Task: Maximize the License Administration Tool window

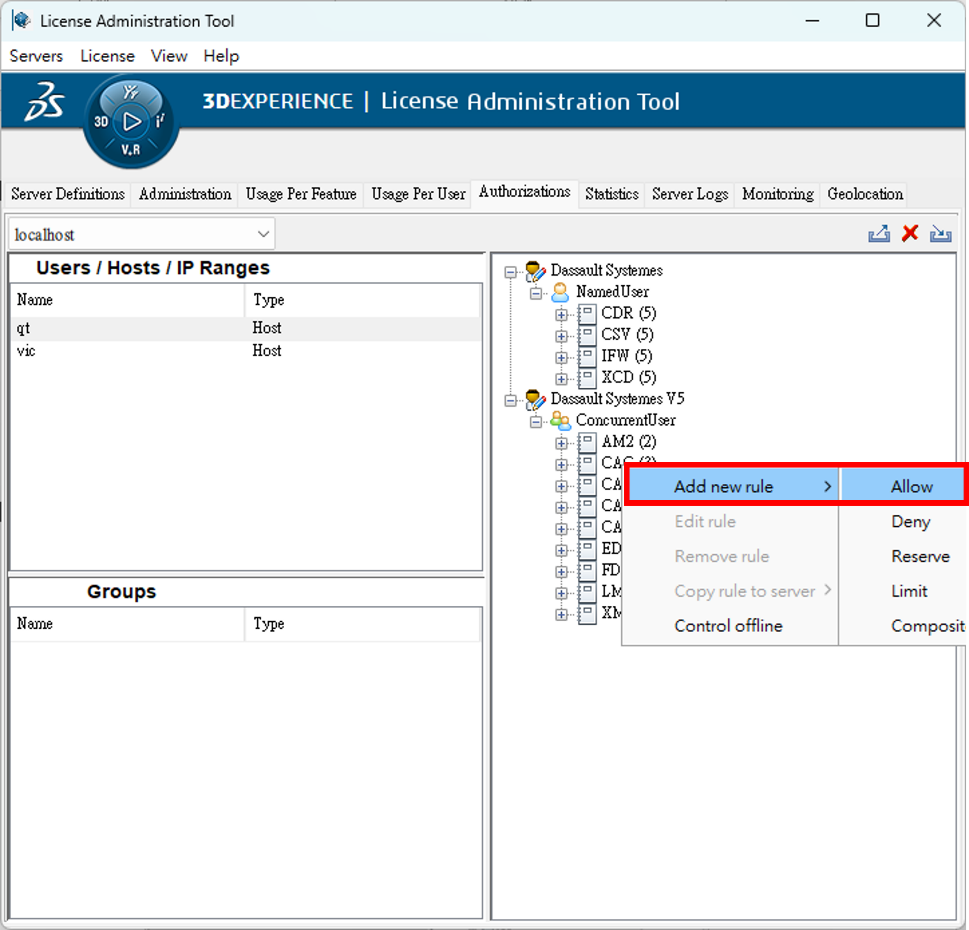Action: 872,20
